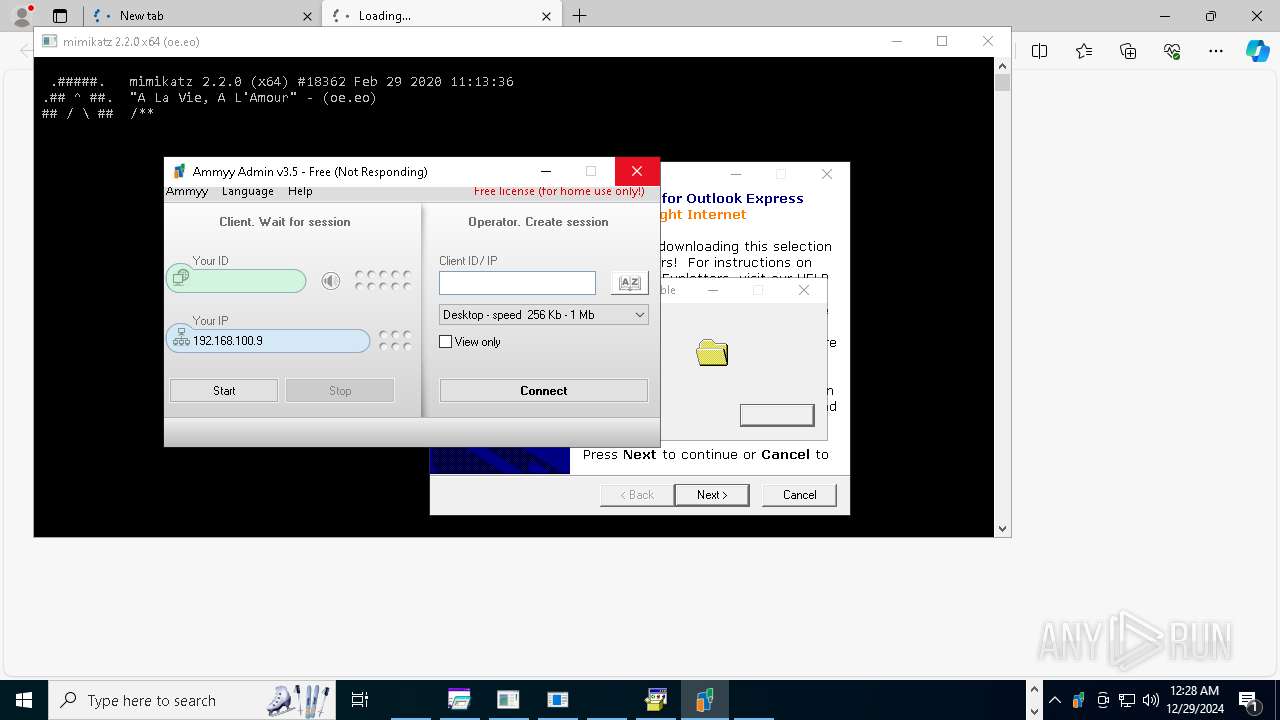Add a new tab with plus icon

(x=579, y=15)
